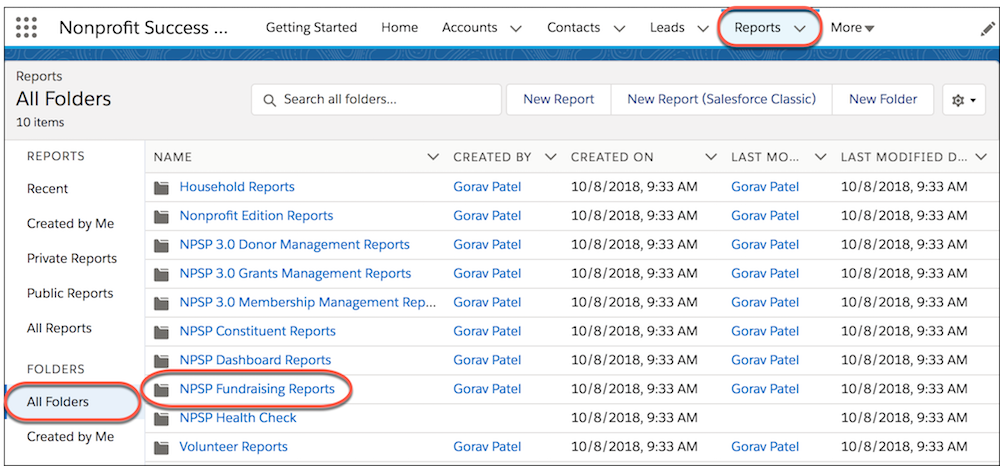Click Created On date in NPSP Health Check row

[x=634, y=418]
